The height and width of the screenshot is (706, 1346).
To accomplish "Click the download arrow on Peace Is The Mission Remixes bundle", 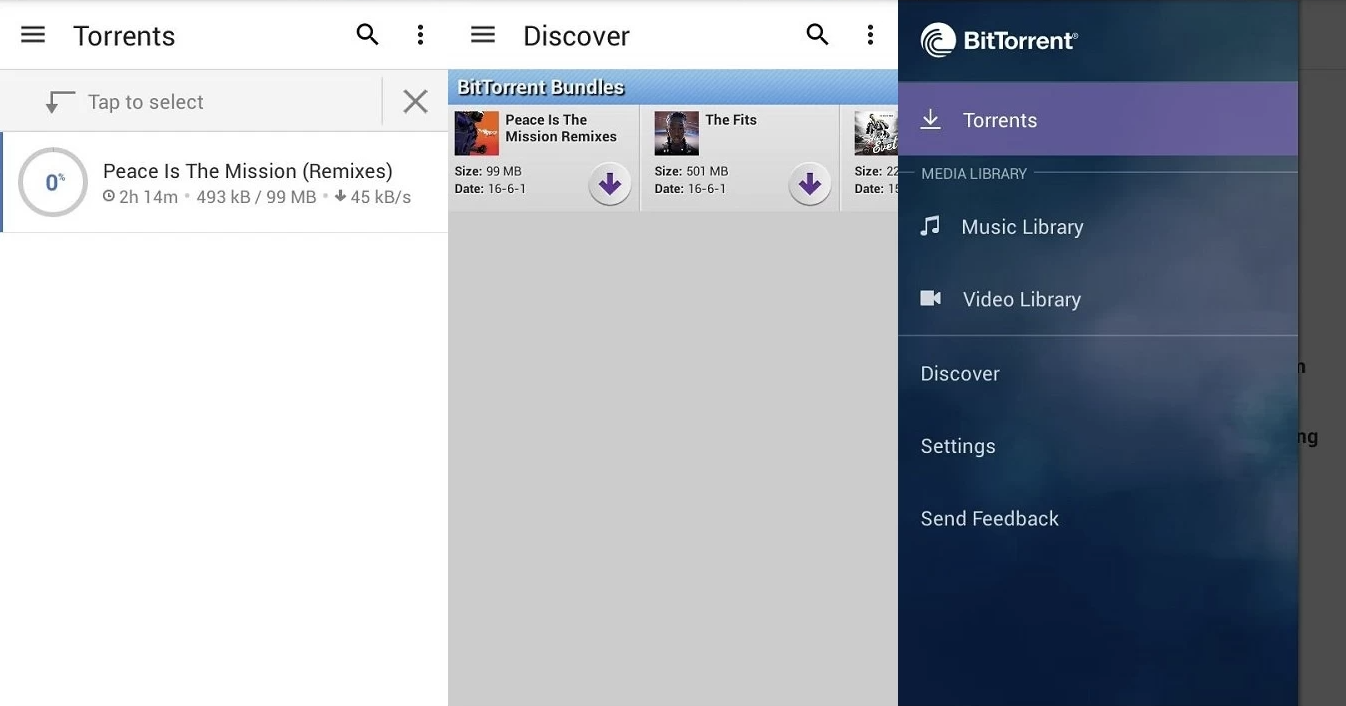I will tap(610, 184).
